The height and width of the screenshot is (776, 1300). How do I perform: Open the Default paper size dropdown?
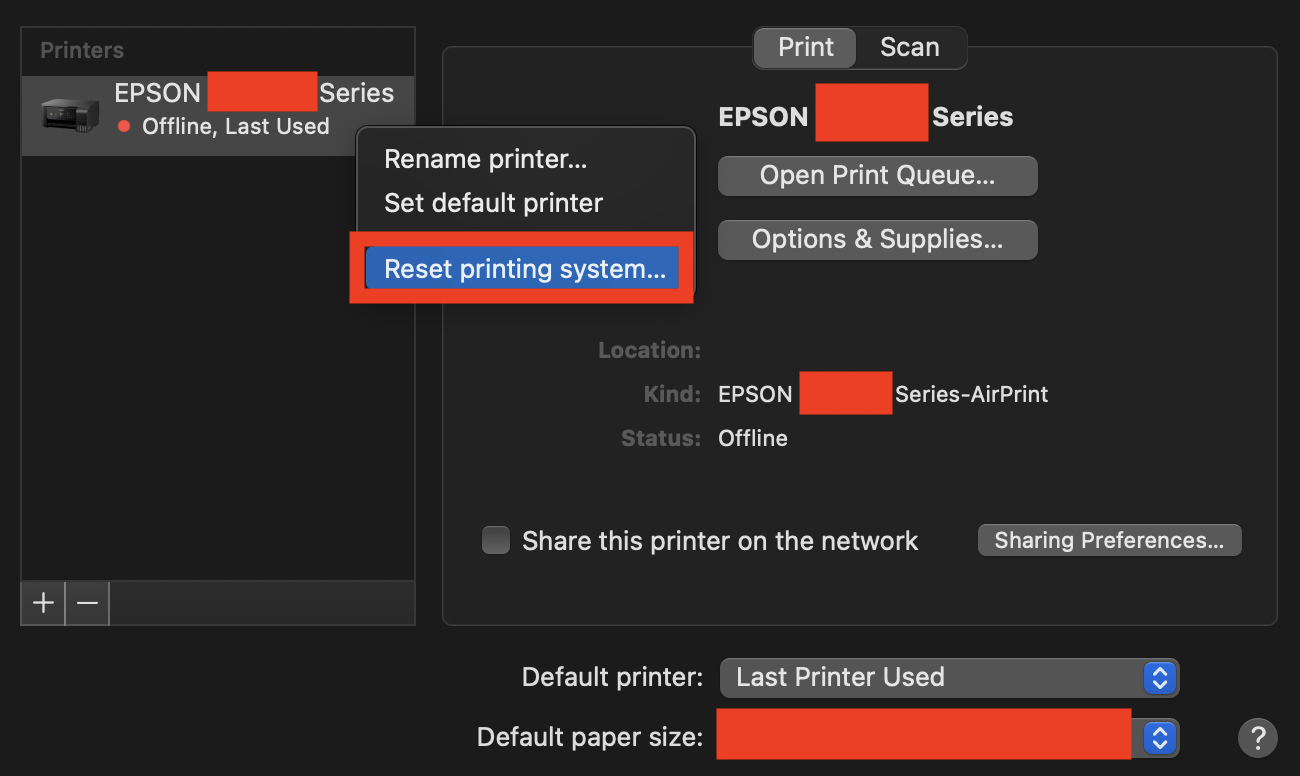tap(948, 738)
